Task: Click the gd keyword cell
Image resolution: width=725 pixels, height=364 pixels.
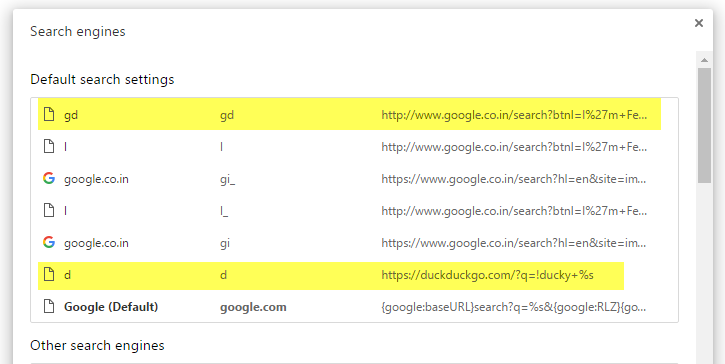Action: [227, 115]
